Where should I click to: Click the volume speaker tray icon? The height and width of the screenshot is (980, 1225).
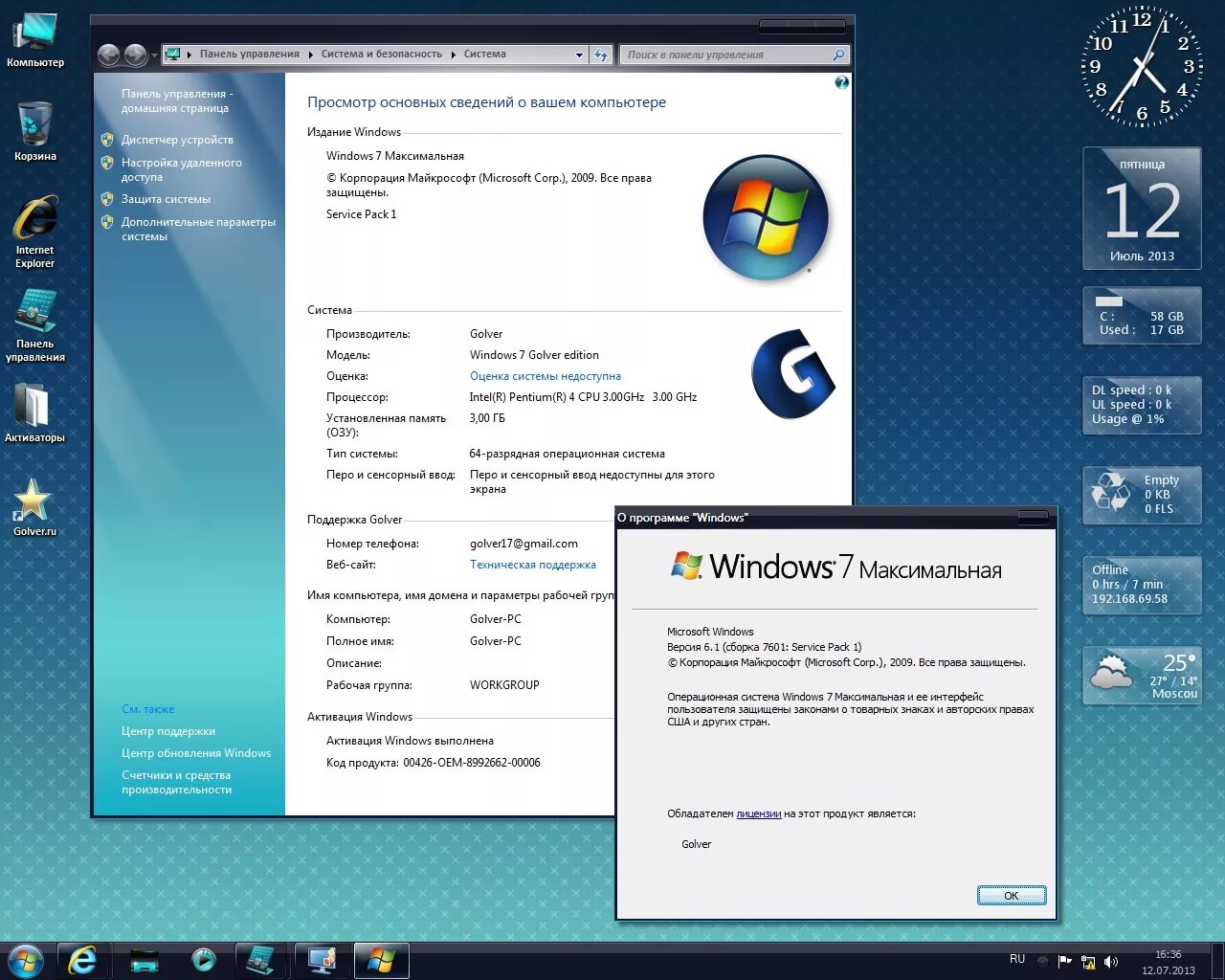click(1111, 962)
